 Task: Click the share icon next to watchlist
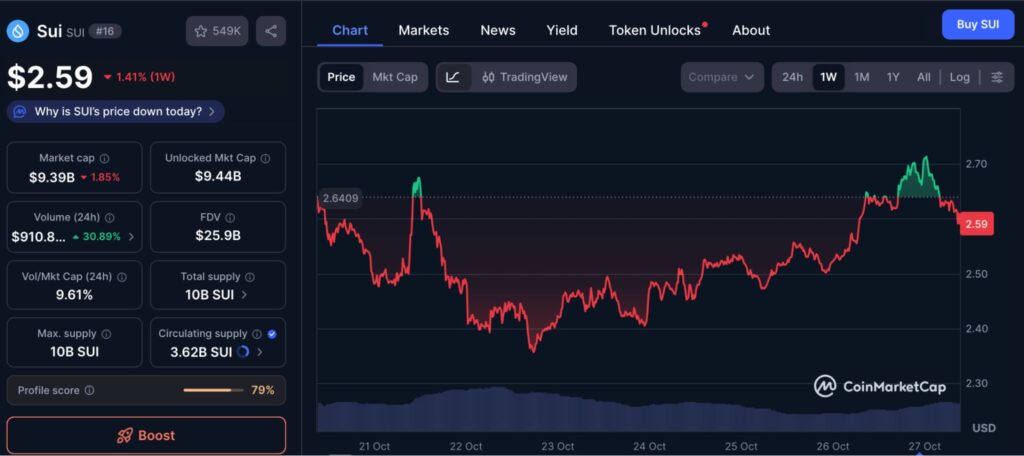(x=271, y=31)
